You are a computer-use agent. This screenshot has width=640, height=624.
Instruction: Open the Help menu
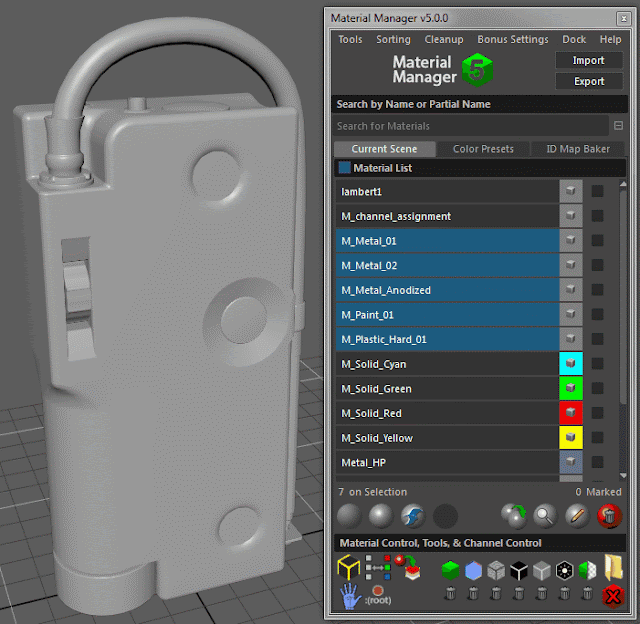point(611,40)
